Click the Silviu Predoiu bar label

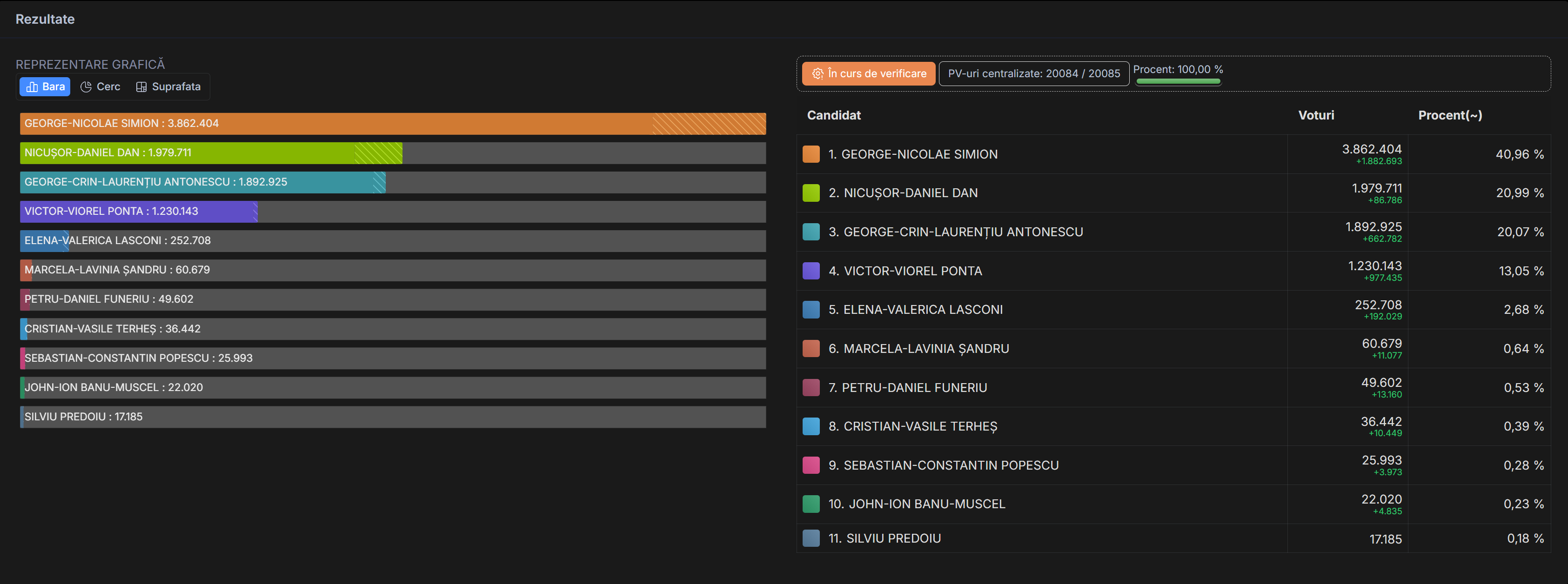tap(83, 416)
